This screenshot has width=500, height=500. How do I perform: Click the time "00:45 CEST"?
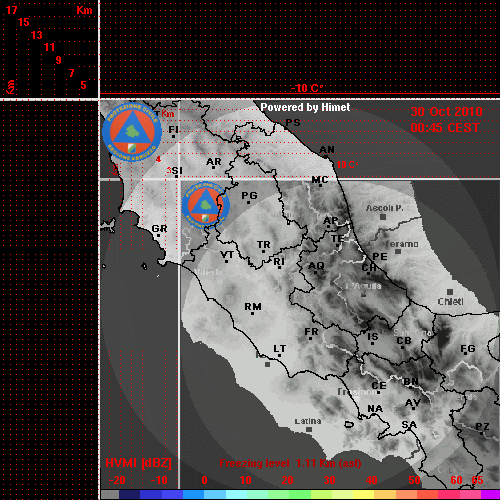coord(445,128)
